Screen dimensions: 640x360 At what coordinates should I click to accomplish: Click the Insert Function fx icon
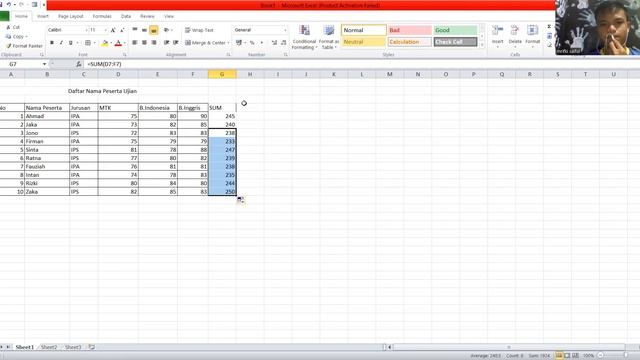coord(78,64)
